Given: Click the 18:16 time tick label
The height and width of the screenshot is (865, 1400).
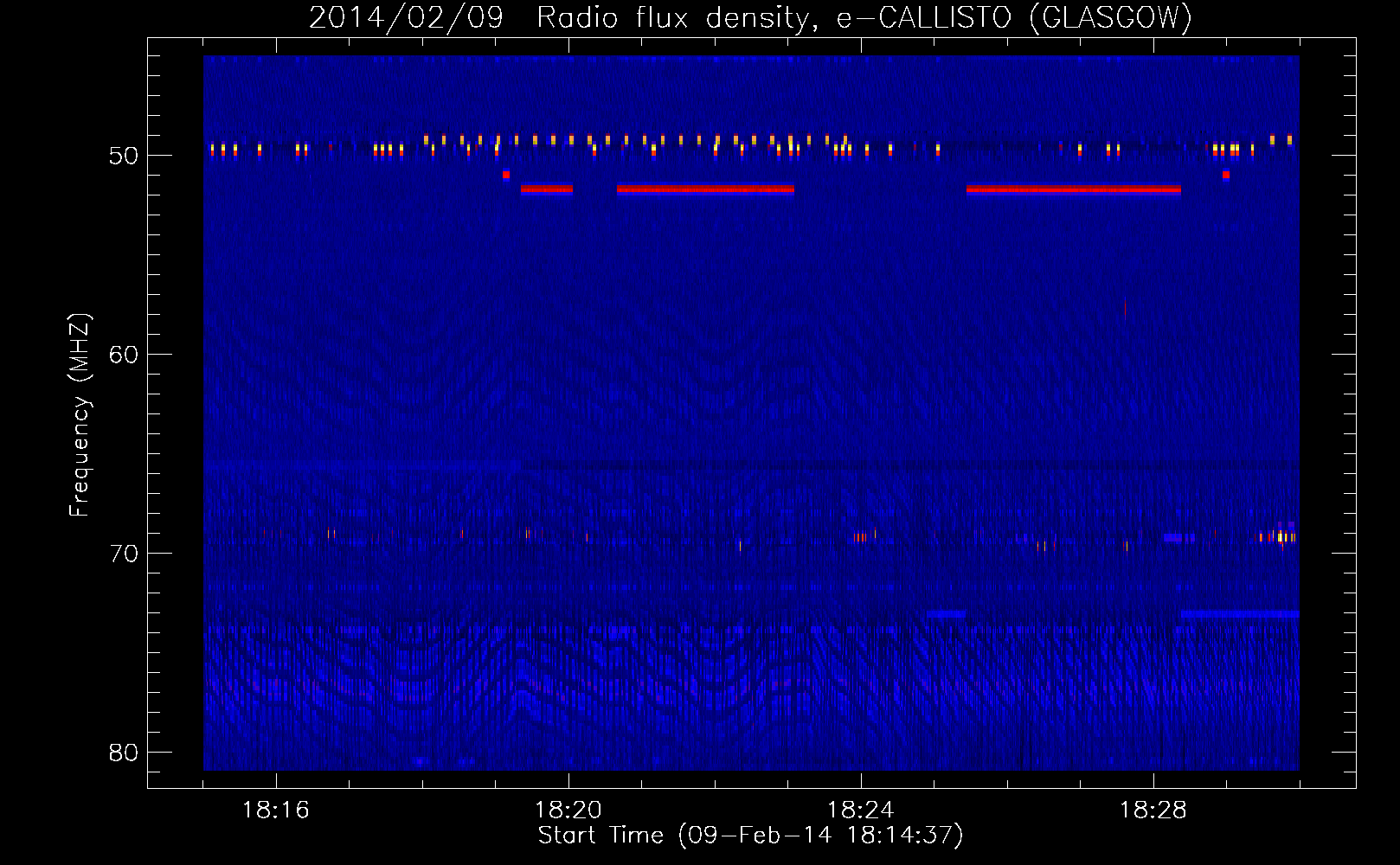Looking at the screenshot, I should click(276, 811).
